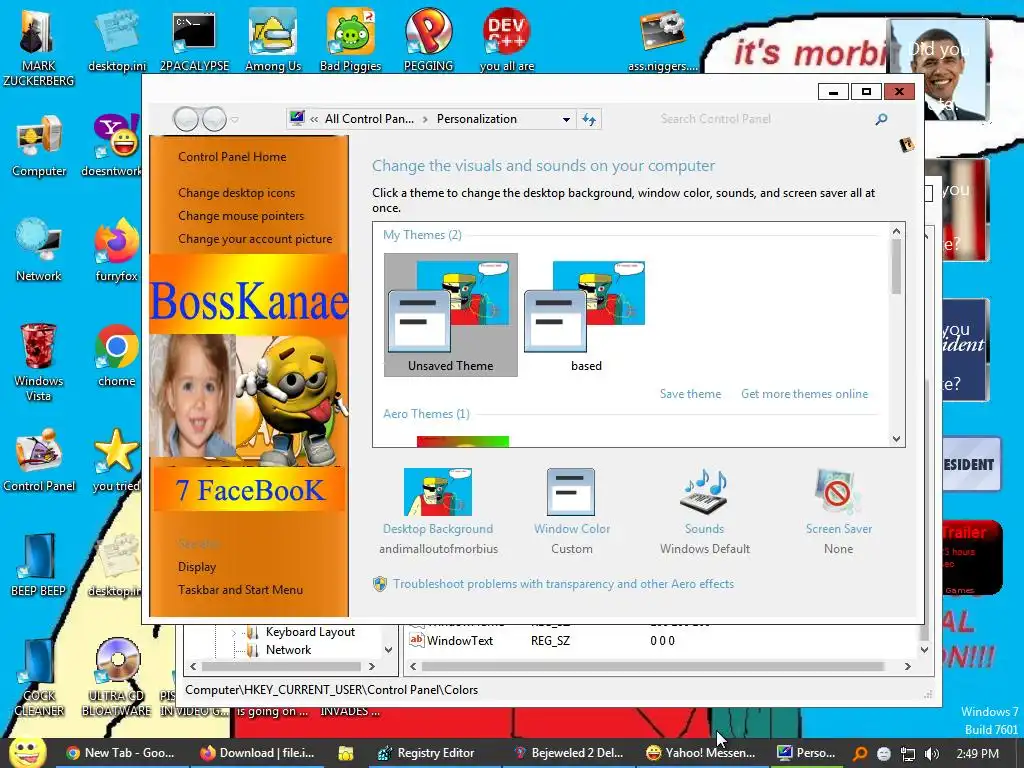Switch to Yahoo! Messenger taskbar item
The height and width of the screenshot is (768, 1024).
701,753
